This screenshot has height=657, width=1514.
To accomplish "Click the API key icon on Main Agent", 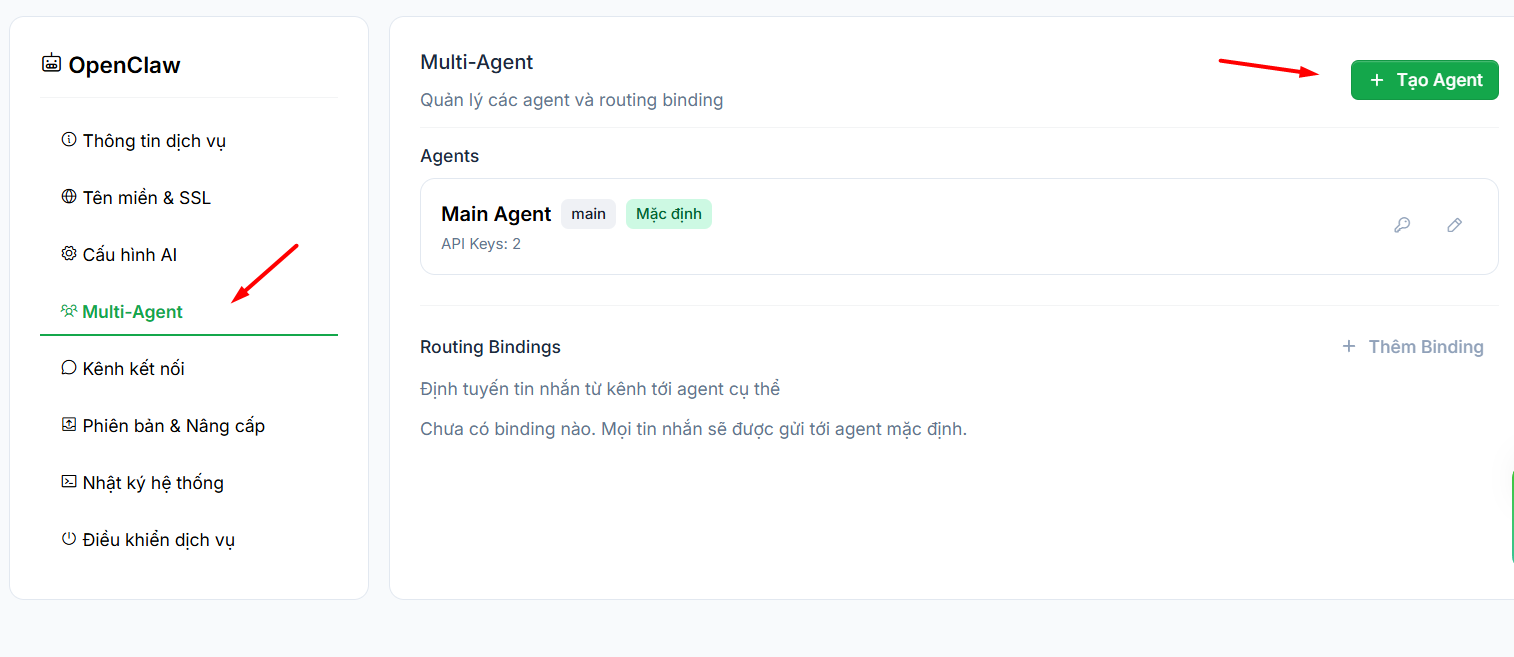I will 1402,225.
